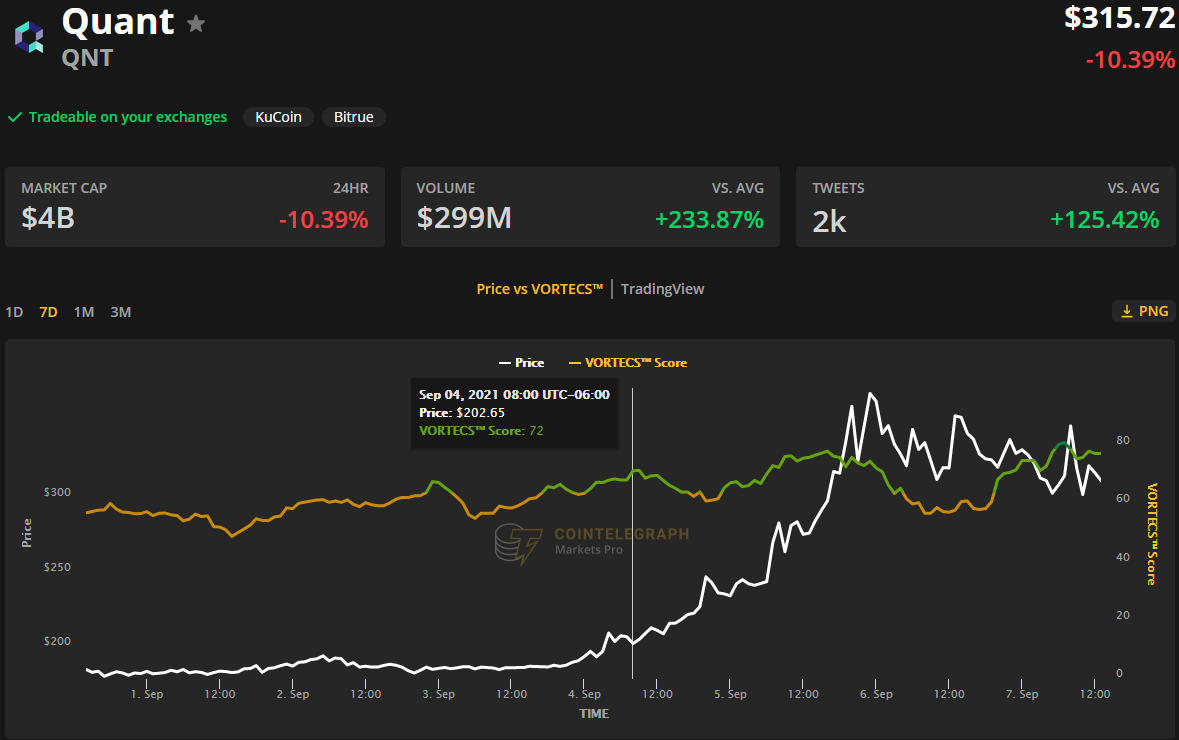1179x740 pixels.
Task: Open the KuCoin exchange tag
Action: (279, 117)
